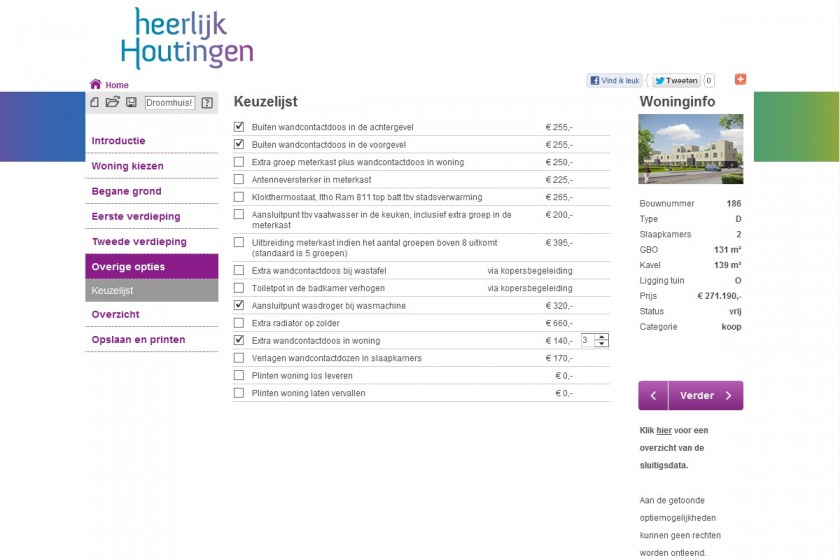The width and height of the screenshot is (840, 560).
Task: Check Extra wandcontactdoos bij wastafel
Action: 239,270
